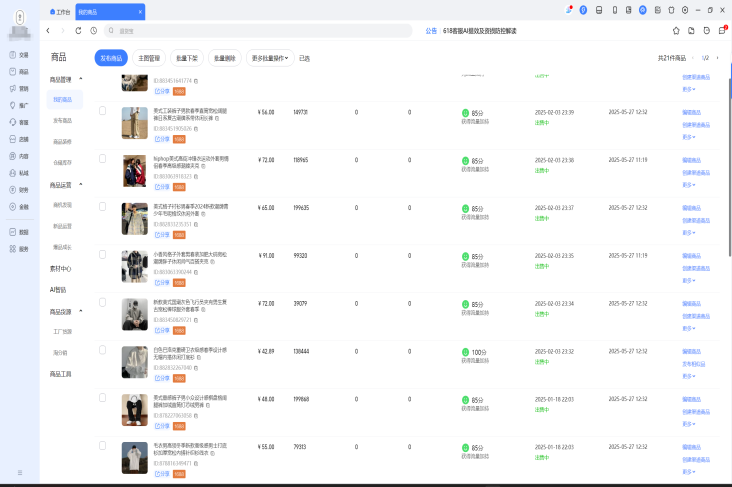Open 店铺 (shop) in left sidebar
The width and height of the screenshot is (732, 487).
tap(18, 139)
